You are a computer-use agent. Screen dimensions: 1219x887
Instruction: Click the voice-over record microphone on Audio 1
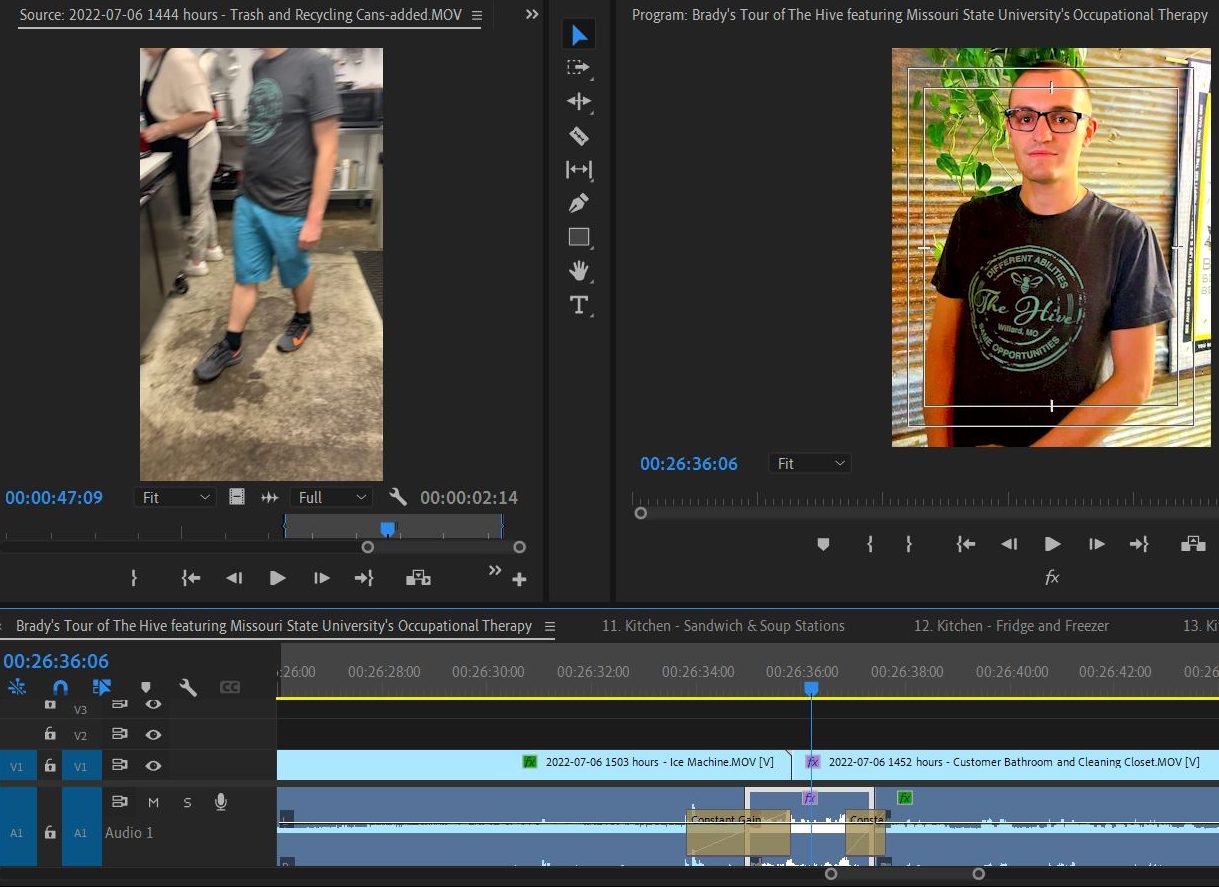pyautogui.click(x=220, y=802)
